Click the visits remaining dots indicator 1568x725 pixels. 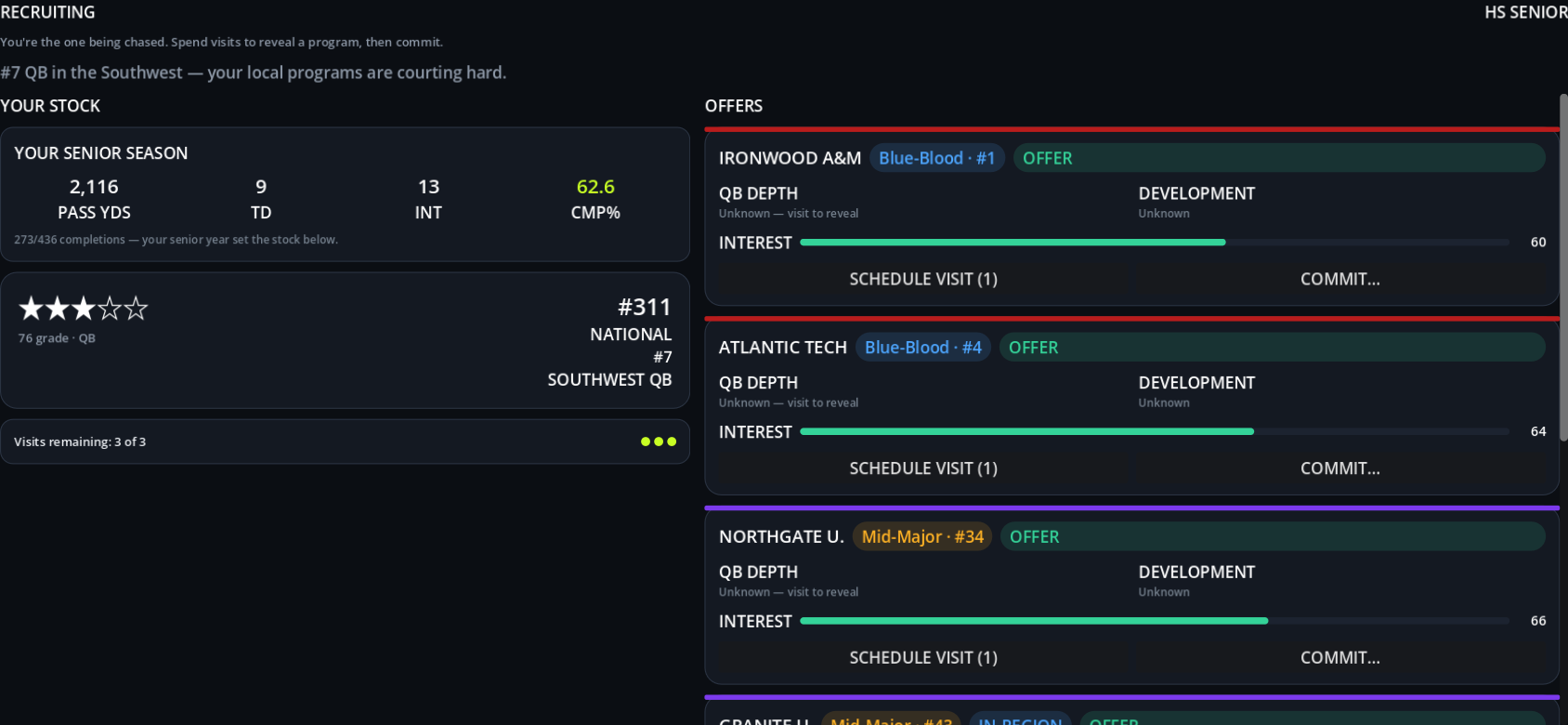659,442
